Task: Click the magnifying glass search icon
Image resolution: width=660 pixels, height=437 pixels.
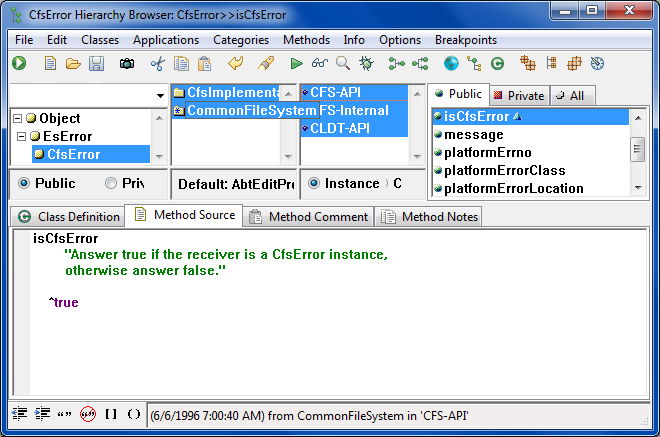Action: click(343, 64)
